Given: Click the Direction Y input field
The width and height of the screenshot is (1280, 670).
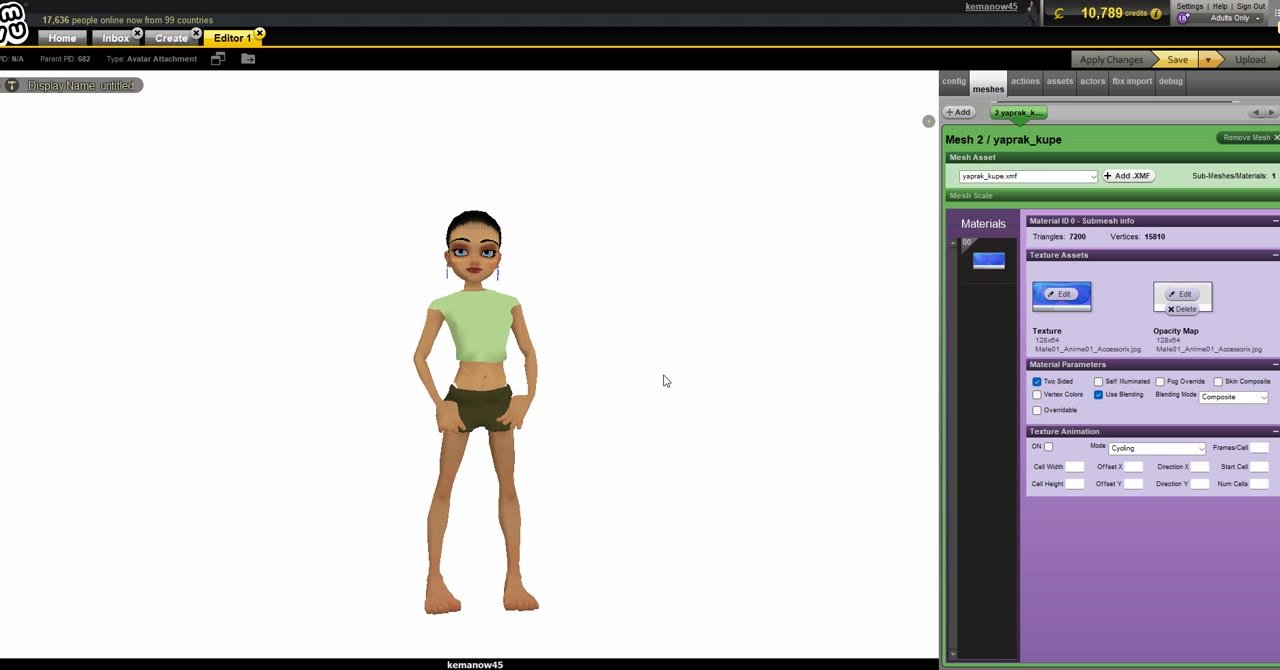Looking at the screenshot, I should point(1200,484).
